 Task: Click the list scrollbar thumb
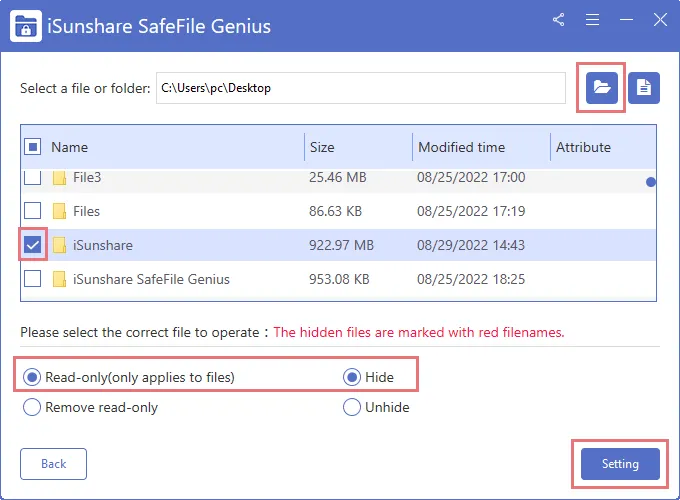click(x=651, y=182)
